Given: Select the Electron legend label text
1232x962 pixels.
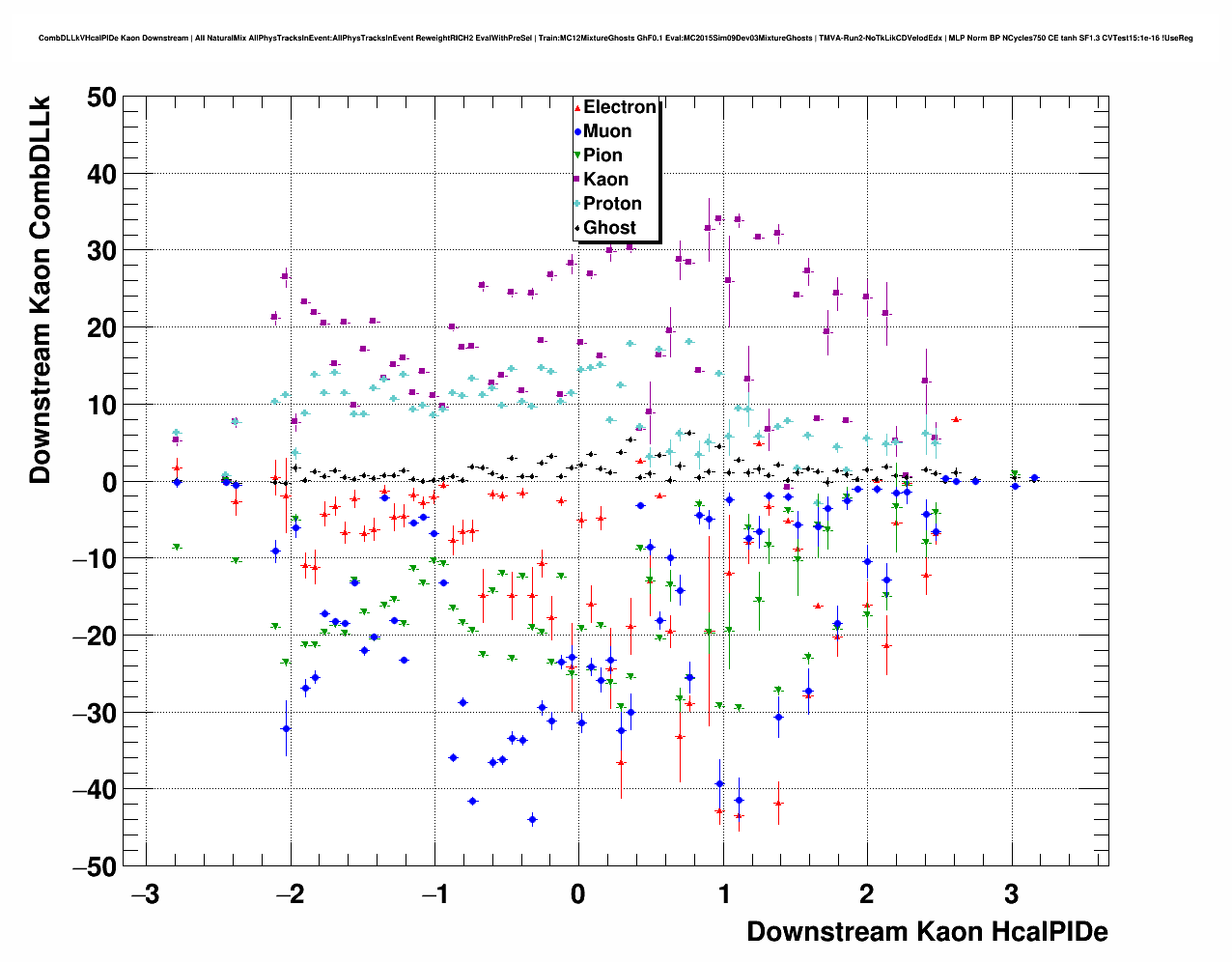Looking at the screenshot, I should (x=620, y=107).
